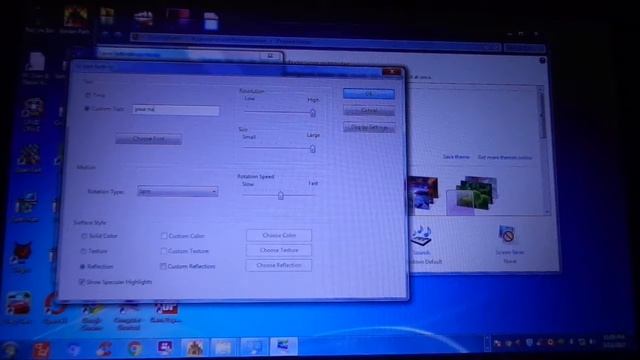Screen dimensions: 640x360
Task: Enable the Custom Color checkbox
Action: (164, 236)
